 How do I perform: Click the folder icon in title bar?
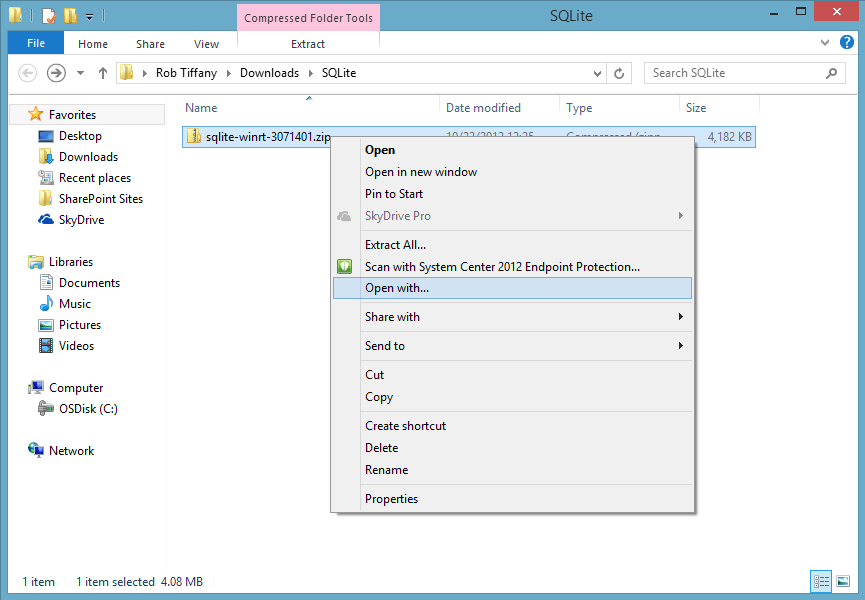pos(15,15)
